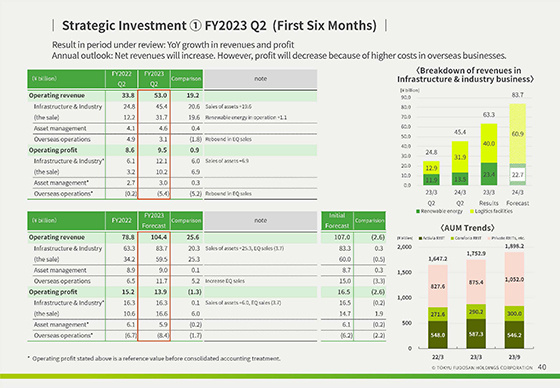The width and height of the screenshot is (560, 388).
Task: Click "Rebound in EQ sales" note beside (1.8)
Action: coord(228,139)
